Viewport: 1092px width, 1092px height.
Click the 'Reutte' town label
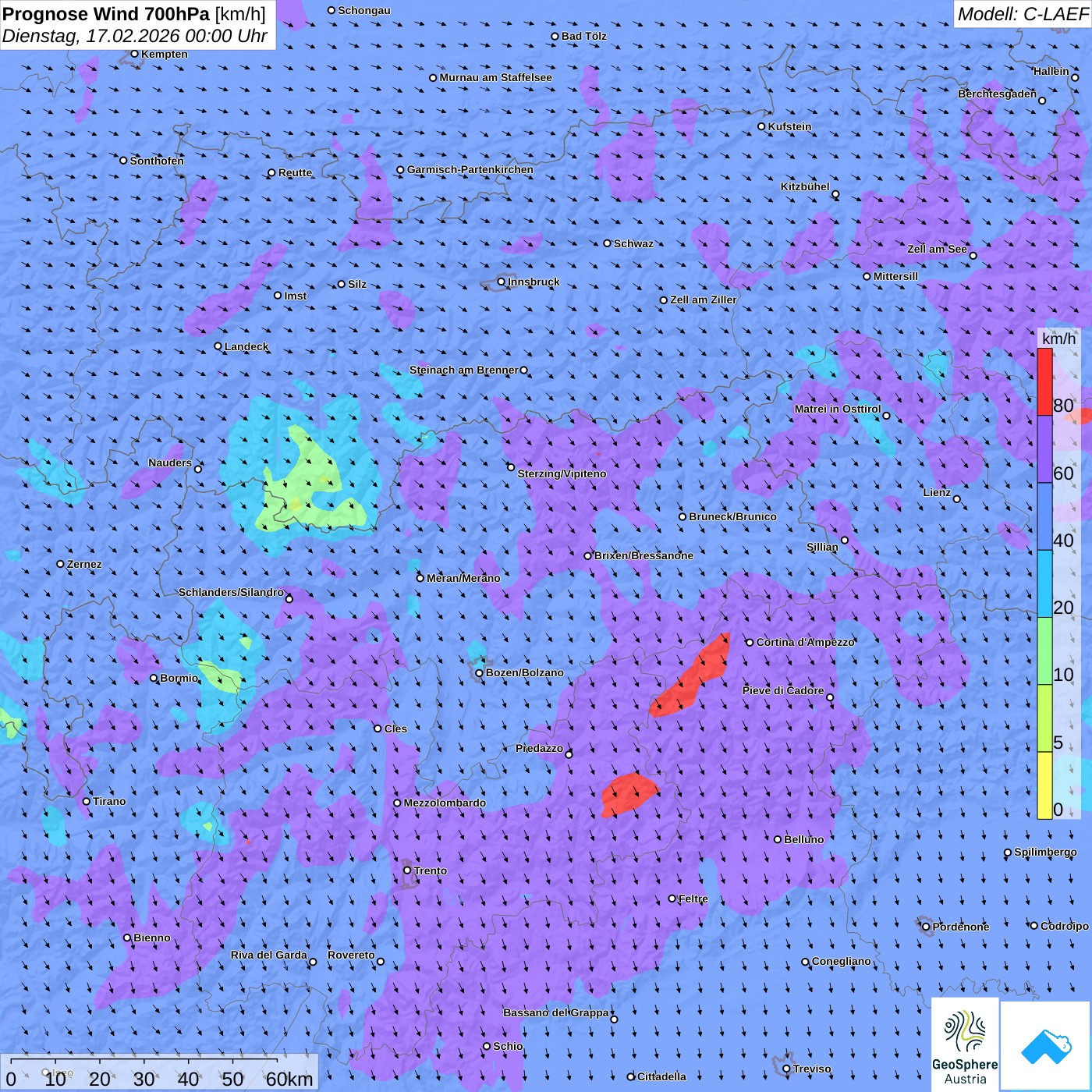pyautogui.click(x=295, y=172)
